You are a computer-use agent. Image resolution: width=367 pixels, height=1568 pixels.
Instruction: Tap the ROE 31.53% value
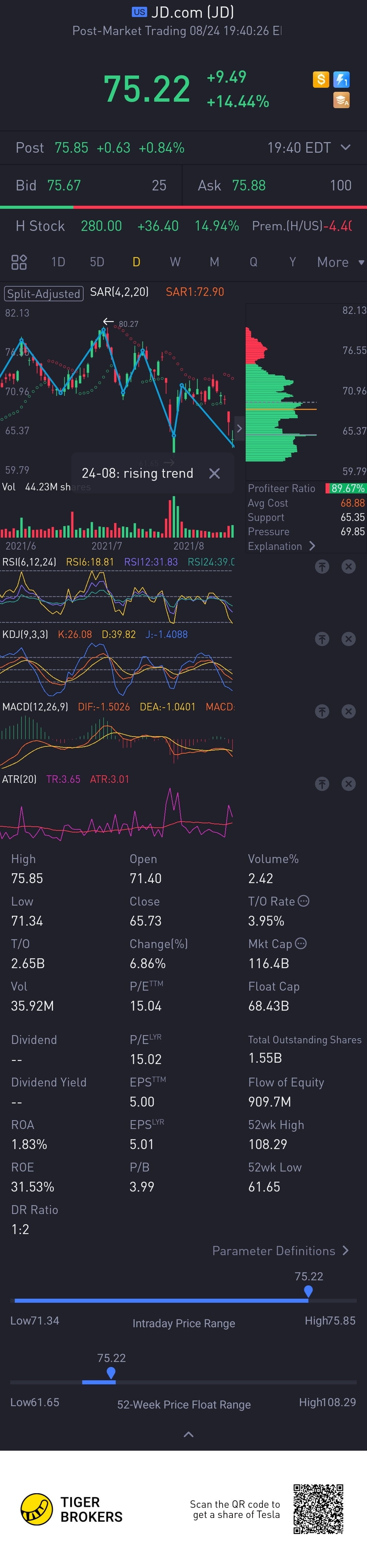point(33,1187)
